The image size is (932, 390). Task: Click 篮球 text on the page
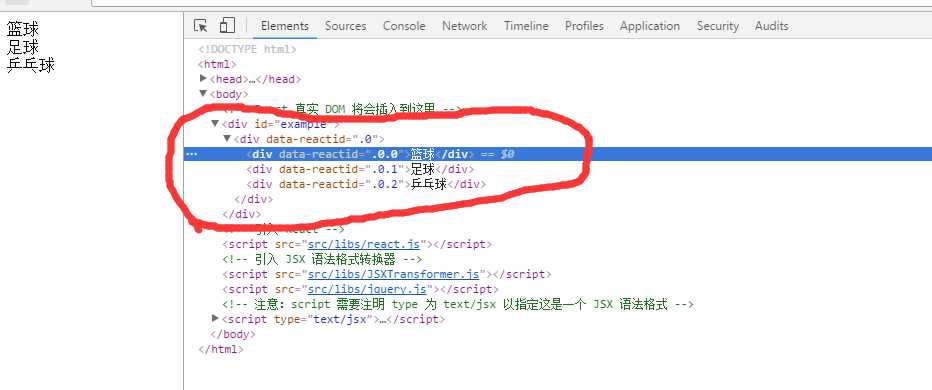point(23,28)
